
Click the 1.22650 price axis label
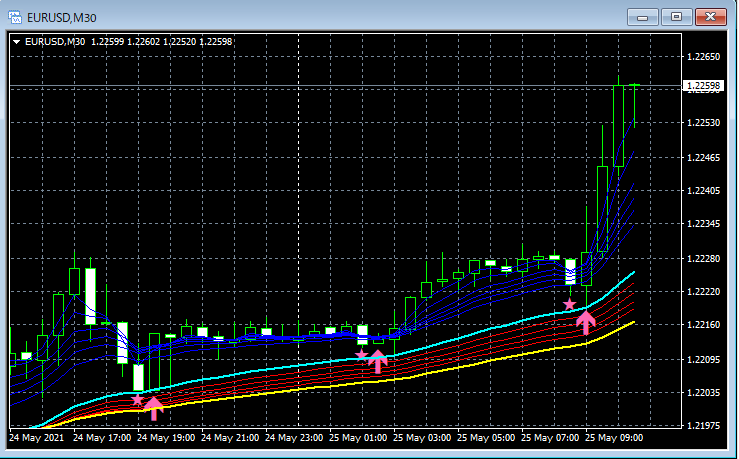click(x=704, y=57)
